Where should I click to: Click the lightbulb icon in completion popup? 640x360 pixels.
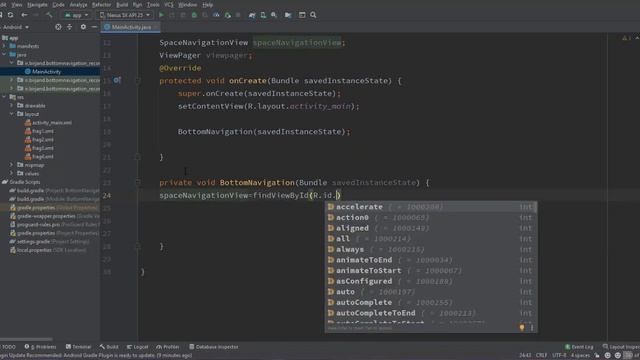pos(522,327)
